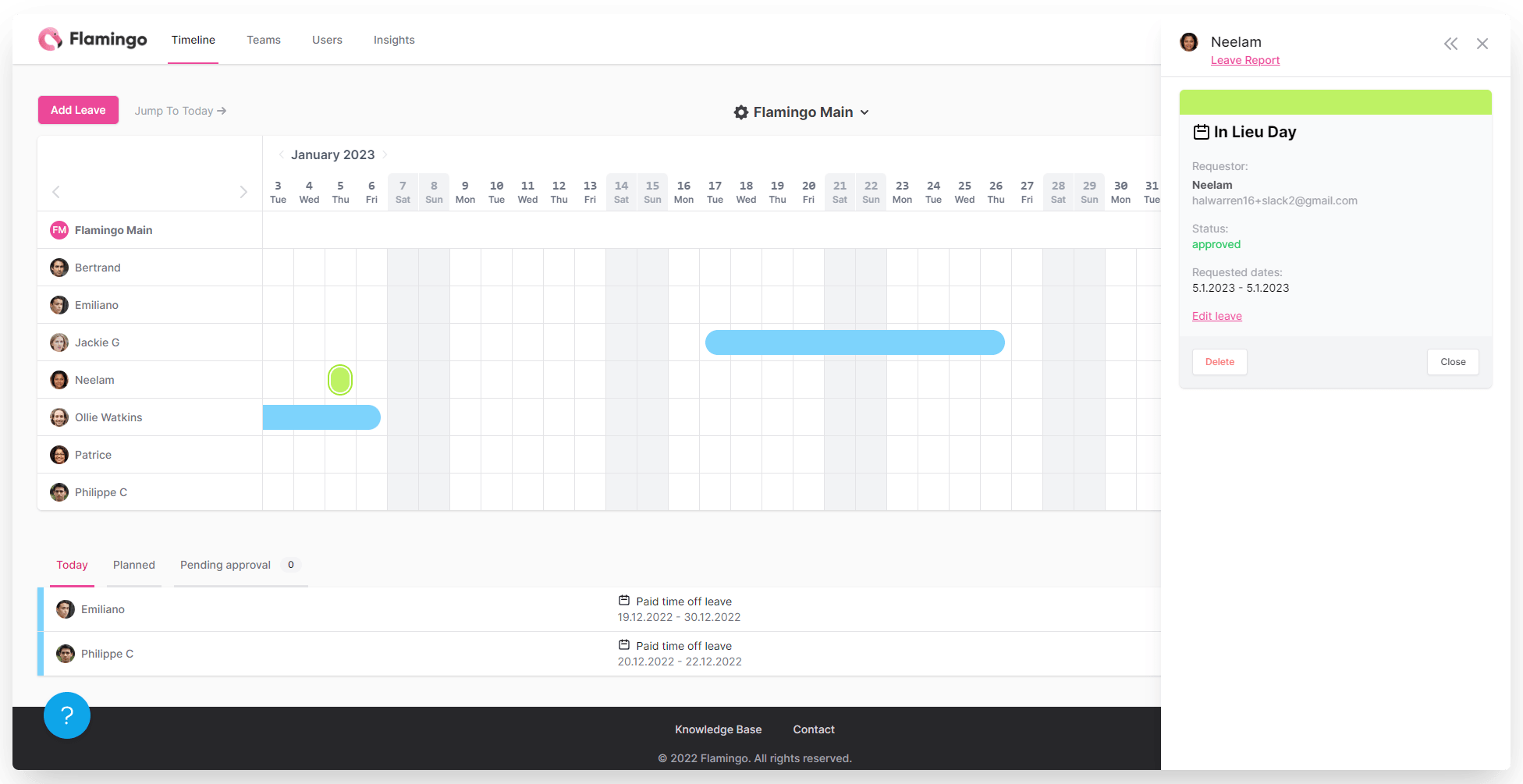Click Philippe C's avatar in Today list
This screenshot has width=1523, height=784.
point(66,654)
